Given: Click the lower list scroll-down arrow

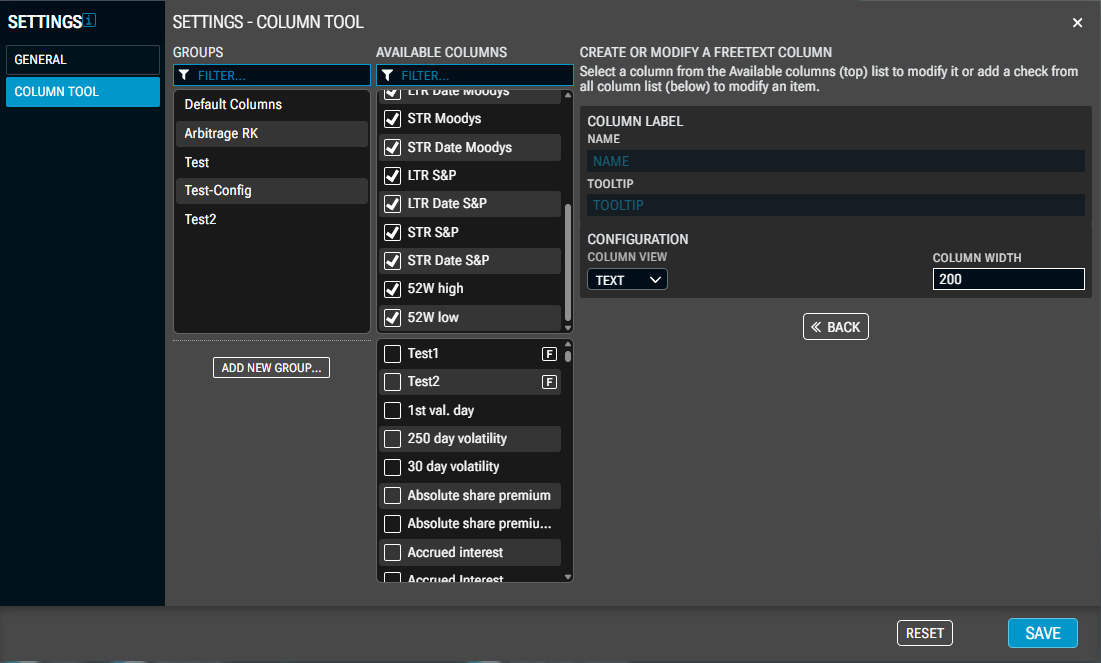Looking at the screenshot, I should point(568,577).
